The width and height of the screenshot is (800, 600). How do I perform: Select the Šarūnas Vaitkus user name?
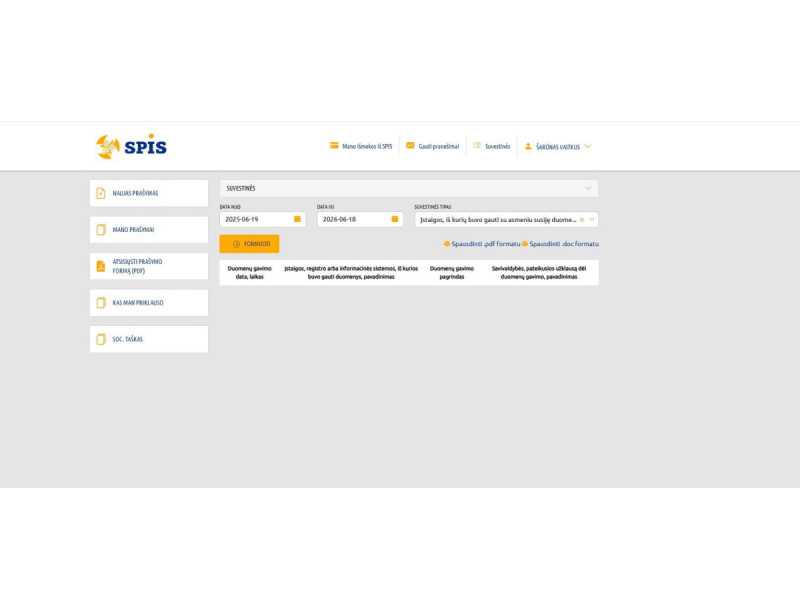click(x=558, y=147)
